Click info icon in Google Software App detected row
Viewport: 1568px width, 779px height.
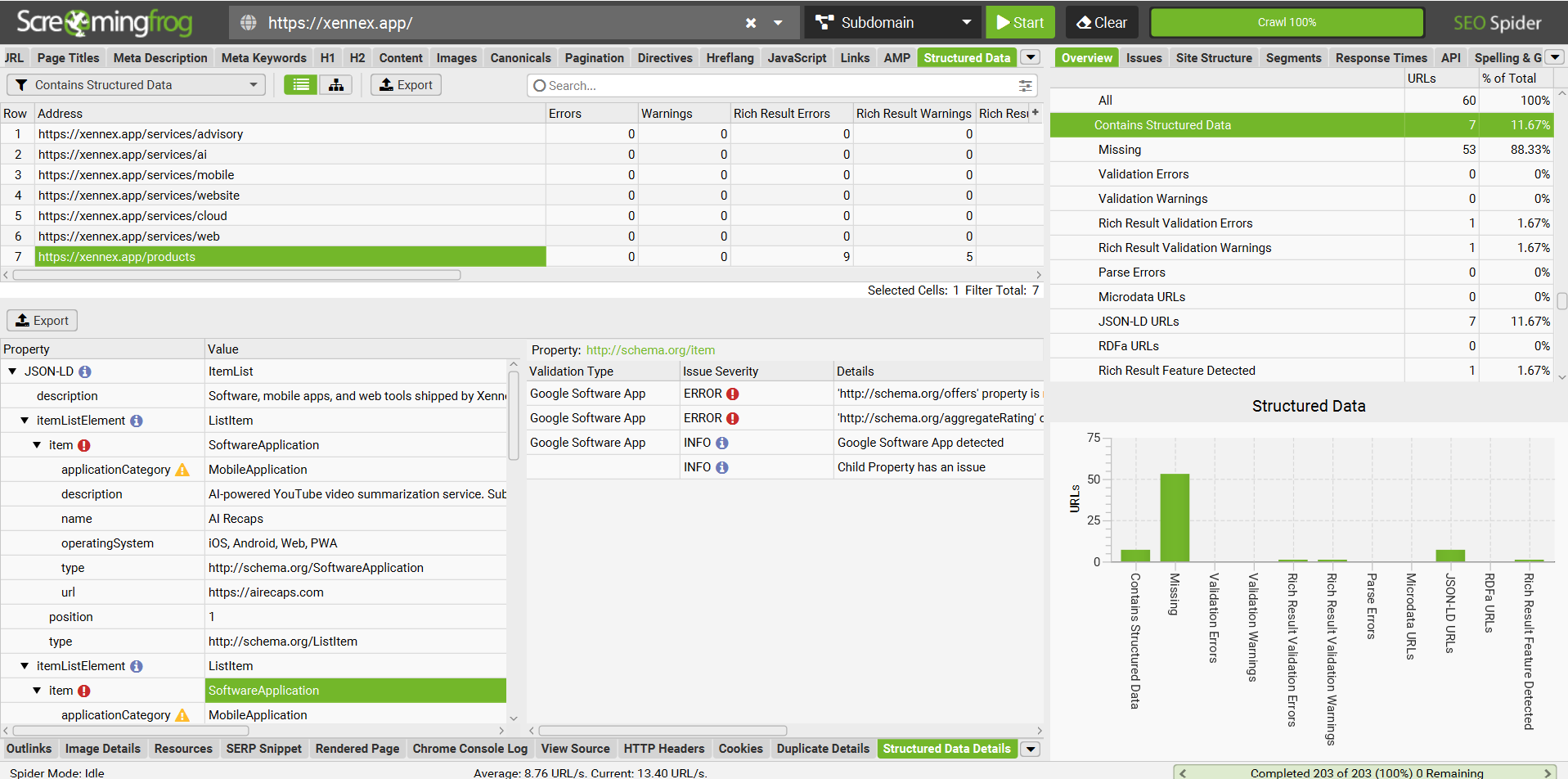click(722, 443)
